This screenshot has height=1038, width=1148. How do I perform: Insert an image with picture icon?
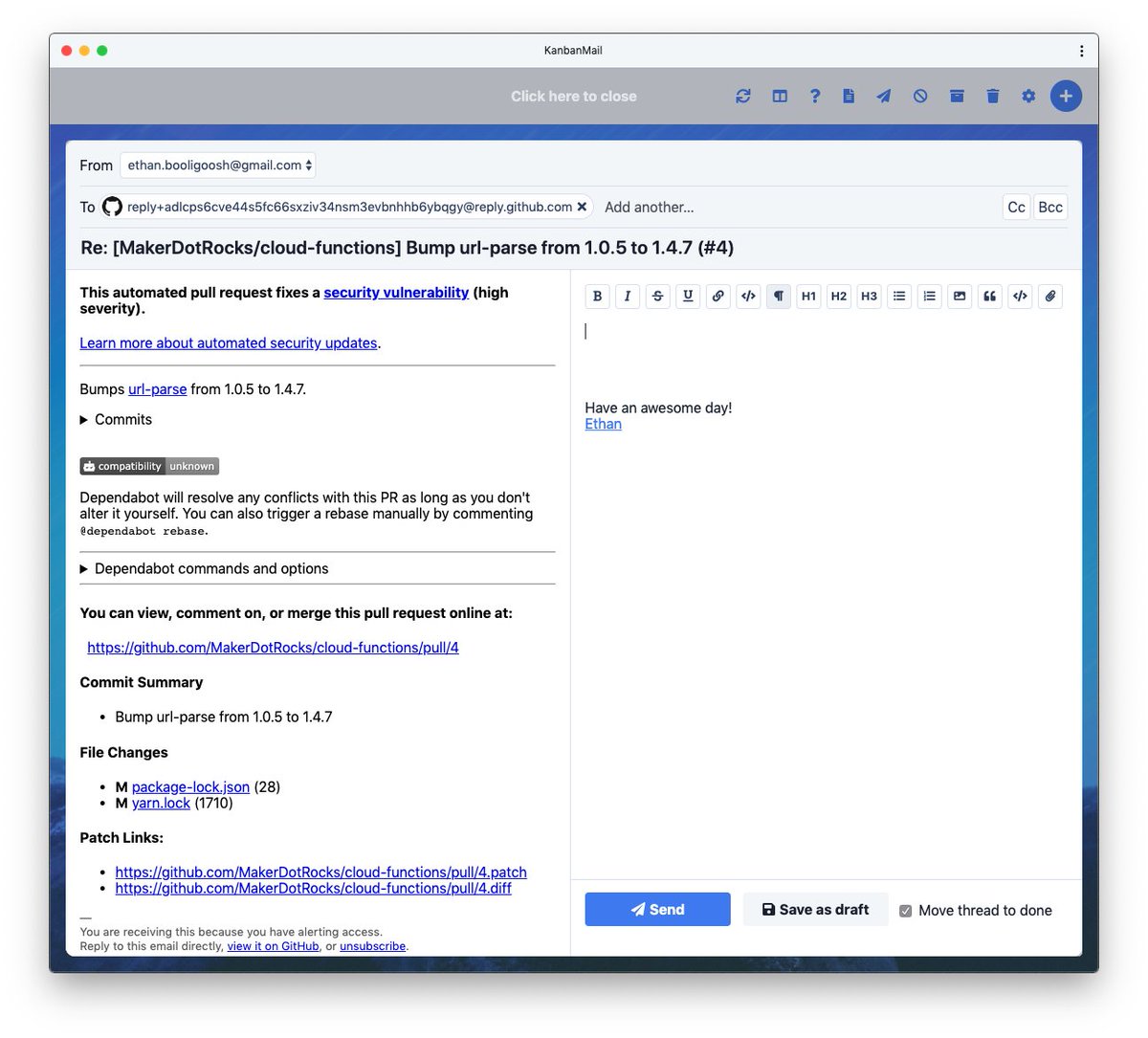(960, 297)
